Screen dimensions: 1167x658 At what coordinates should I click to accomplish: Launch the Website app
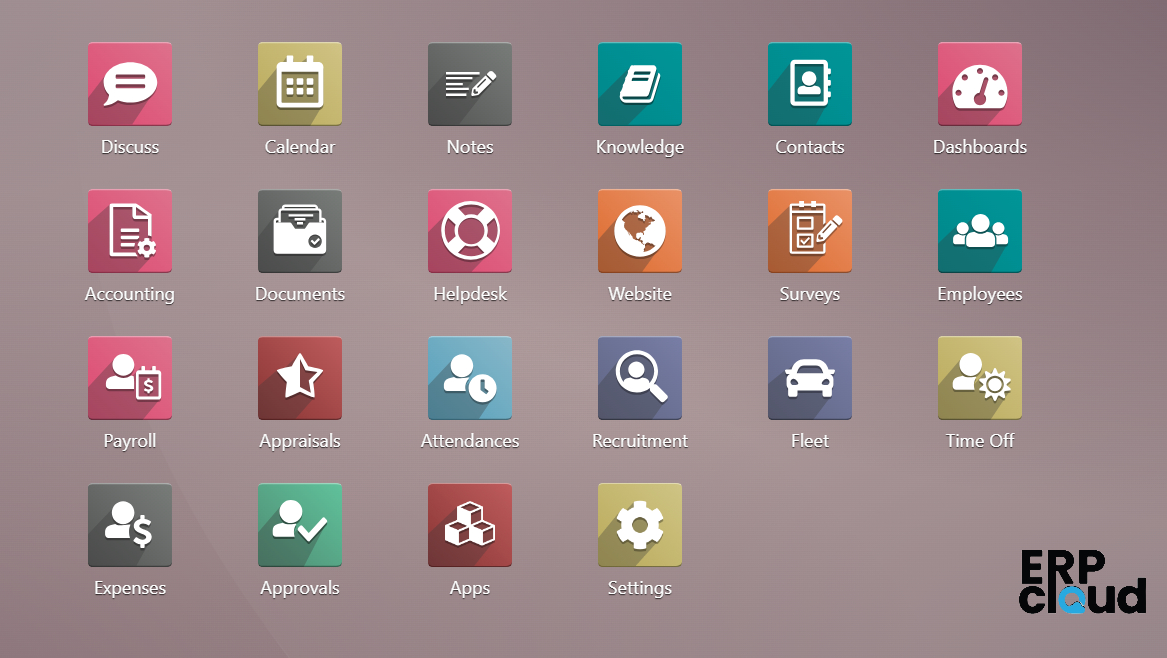point(640,231)
